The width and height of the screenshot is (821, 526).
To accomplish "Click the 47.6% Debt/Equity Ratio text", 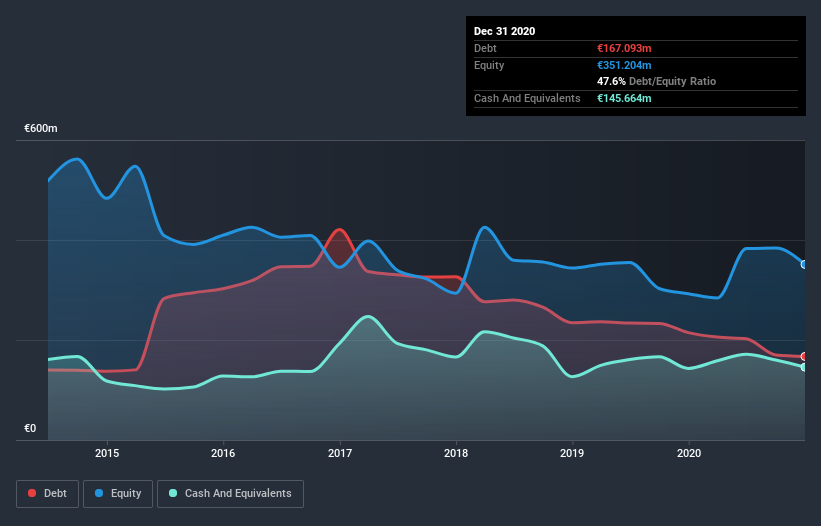I will (x=657, y=81).
